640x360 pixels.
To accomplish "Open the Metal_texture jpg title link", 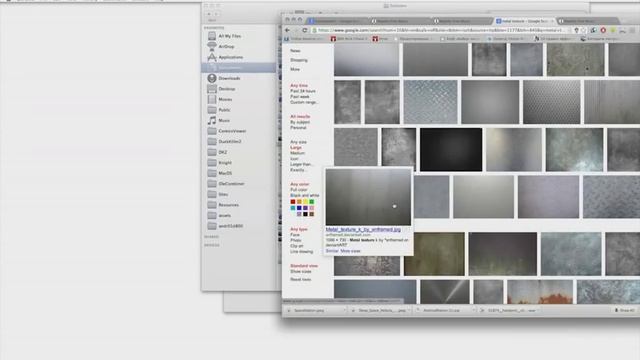I will (x=363, y=229).
